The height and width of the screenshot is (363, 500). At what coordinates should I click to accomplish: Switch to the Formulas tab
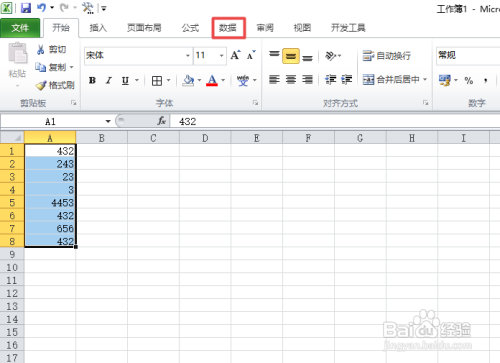pyautogui.click(x=190, y=28)
